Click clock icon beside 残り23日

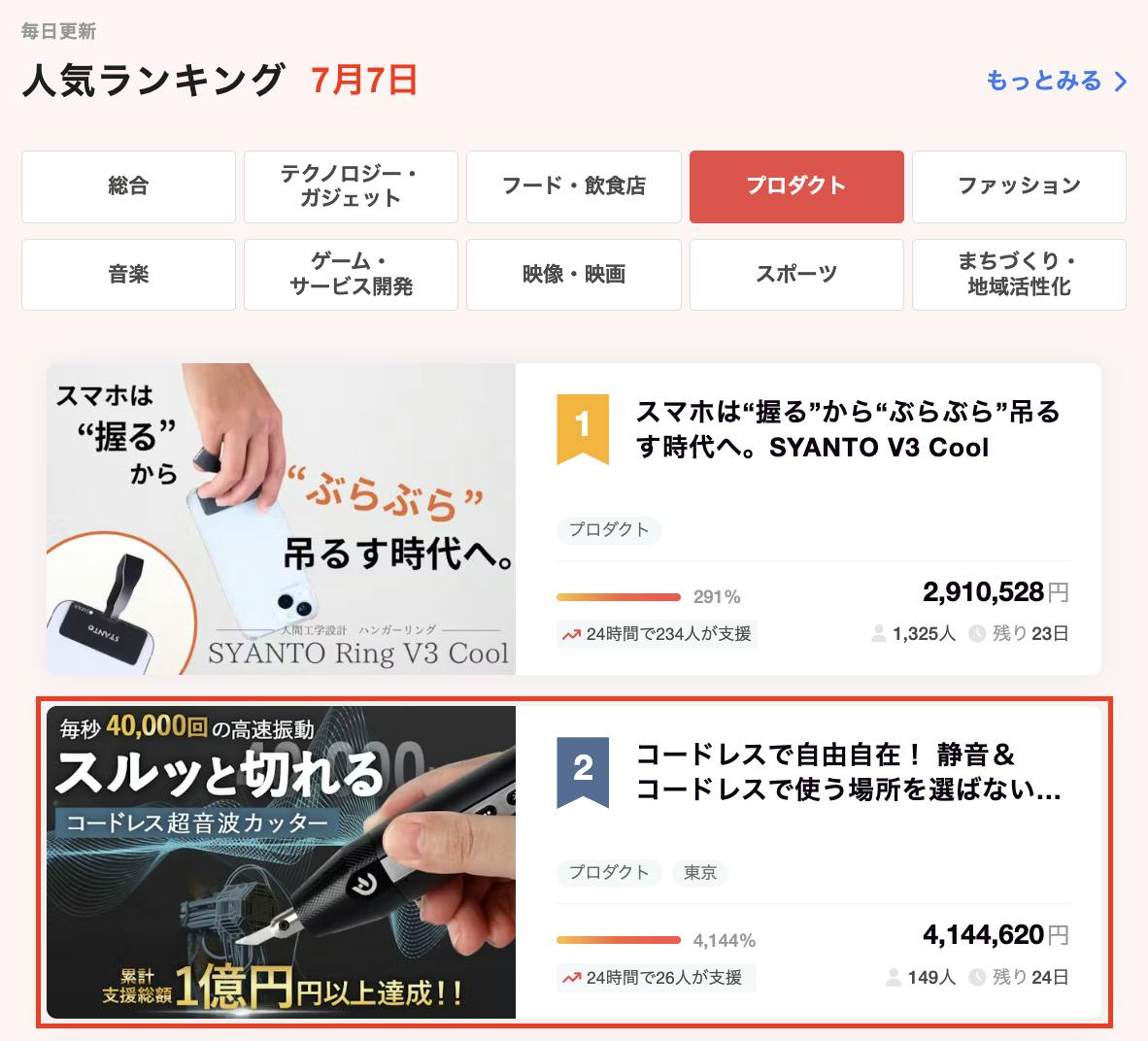coord(977,634)
